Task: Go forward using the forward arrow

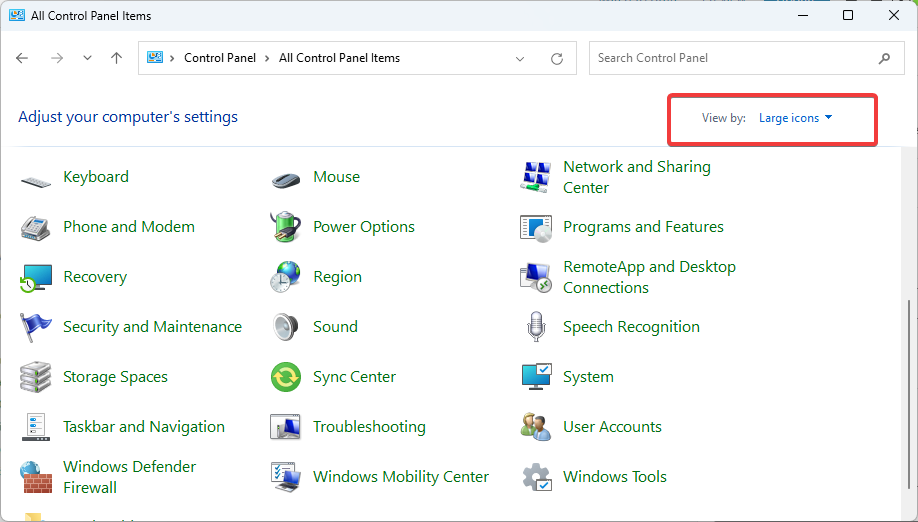Action: [57, 58]
